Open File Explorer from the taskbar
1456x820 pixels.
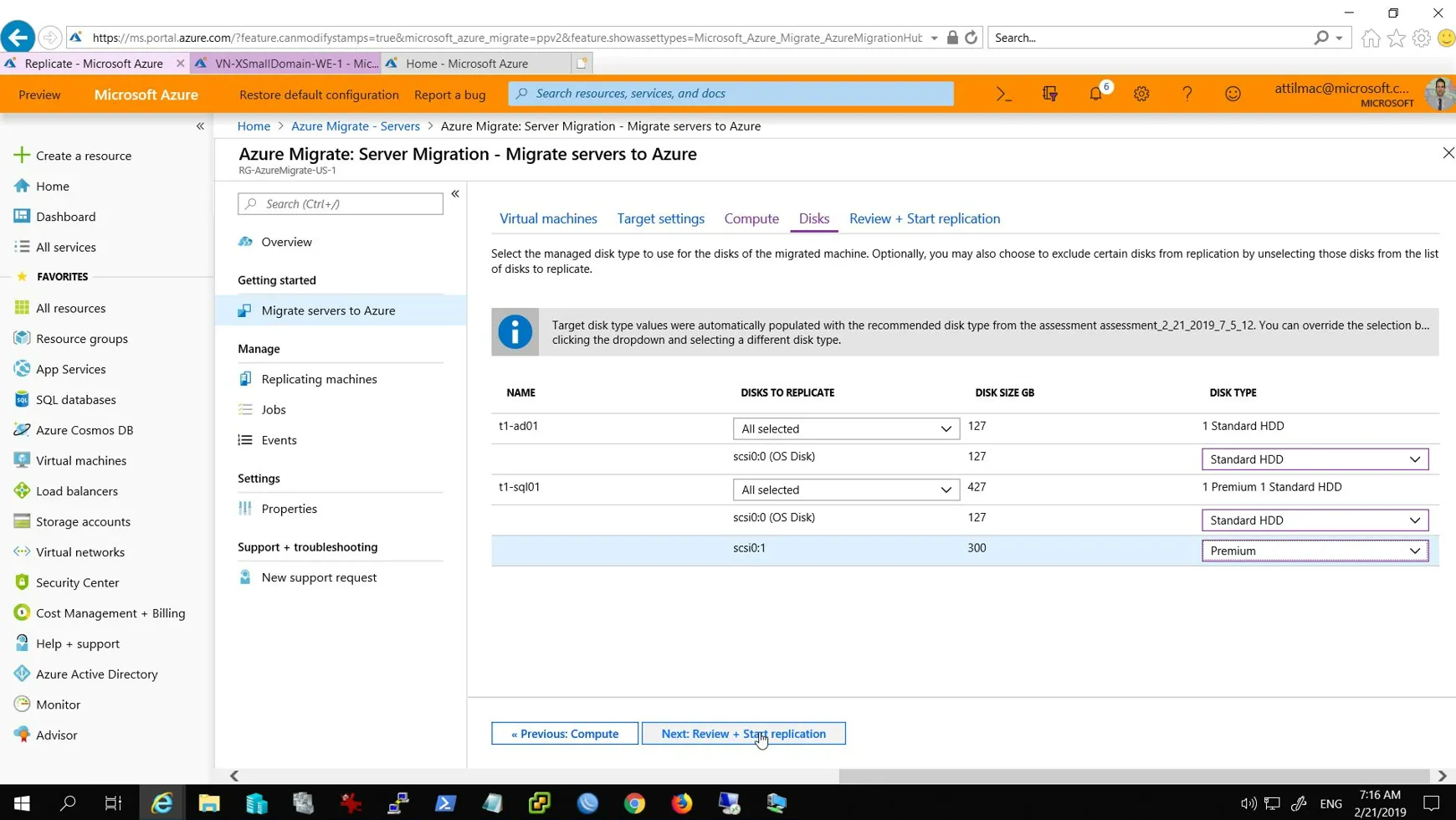[x=208, y=803]
